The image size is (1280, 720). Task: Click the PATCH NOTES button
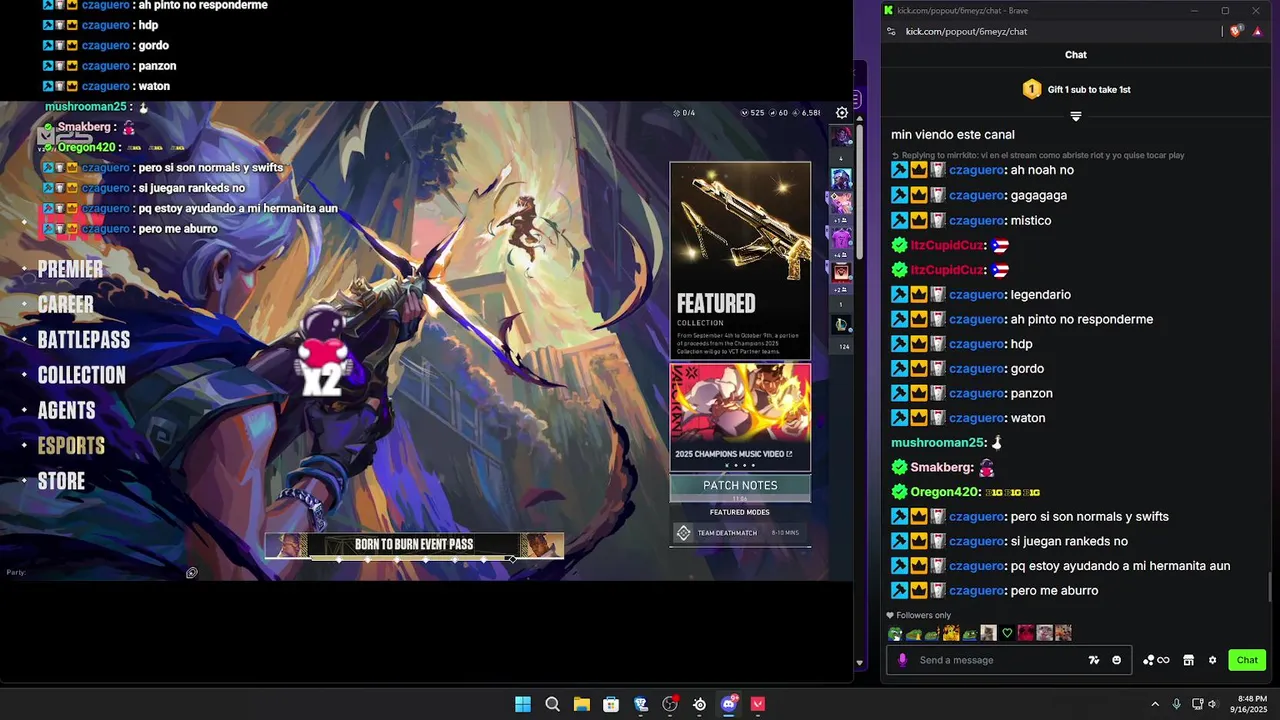[x=740, y=488]
